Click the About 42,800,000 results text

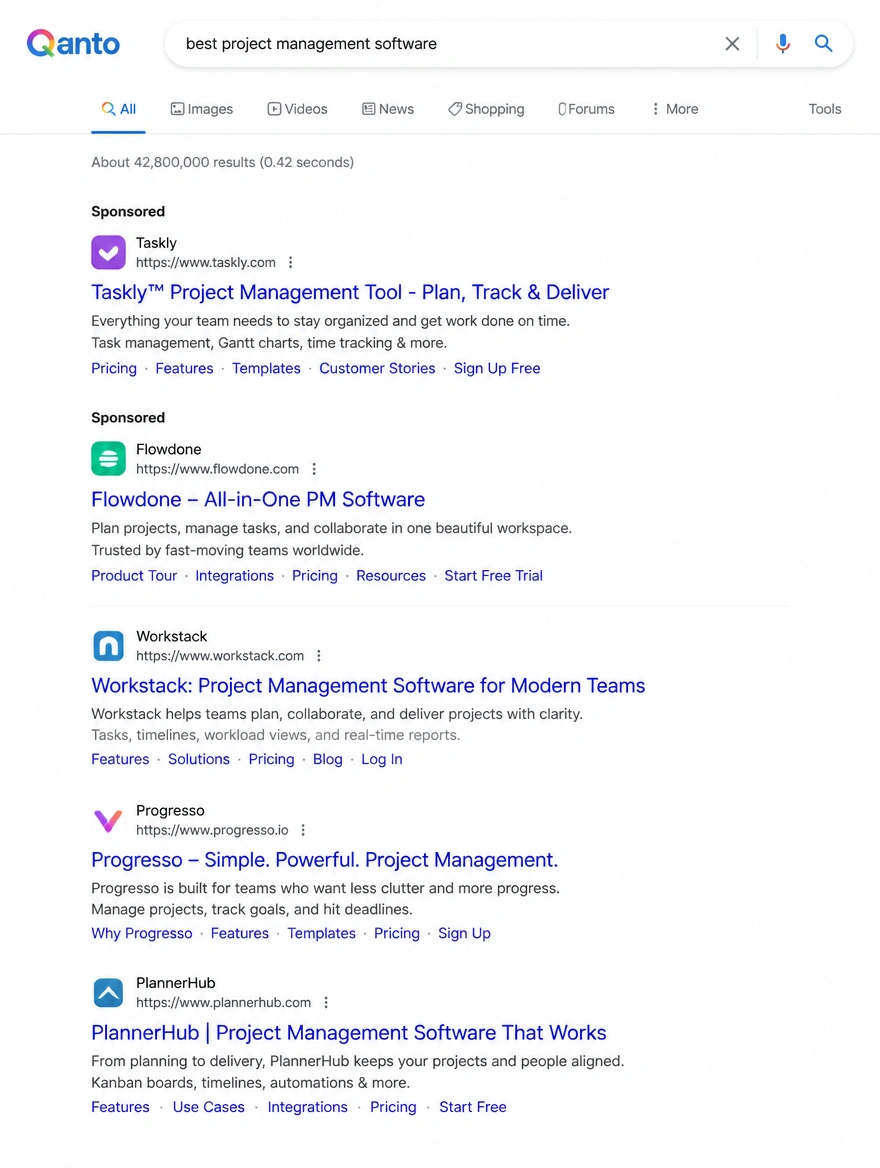[222, 162]
